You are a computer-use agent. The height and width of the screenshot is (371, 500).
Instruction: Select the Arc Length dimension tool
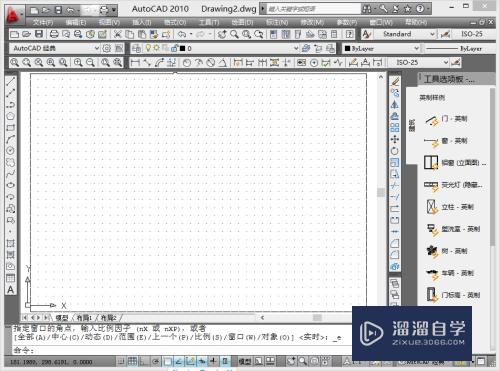[159, 62]
